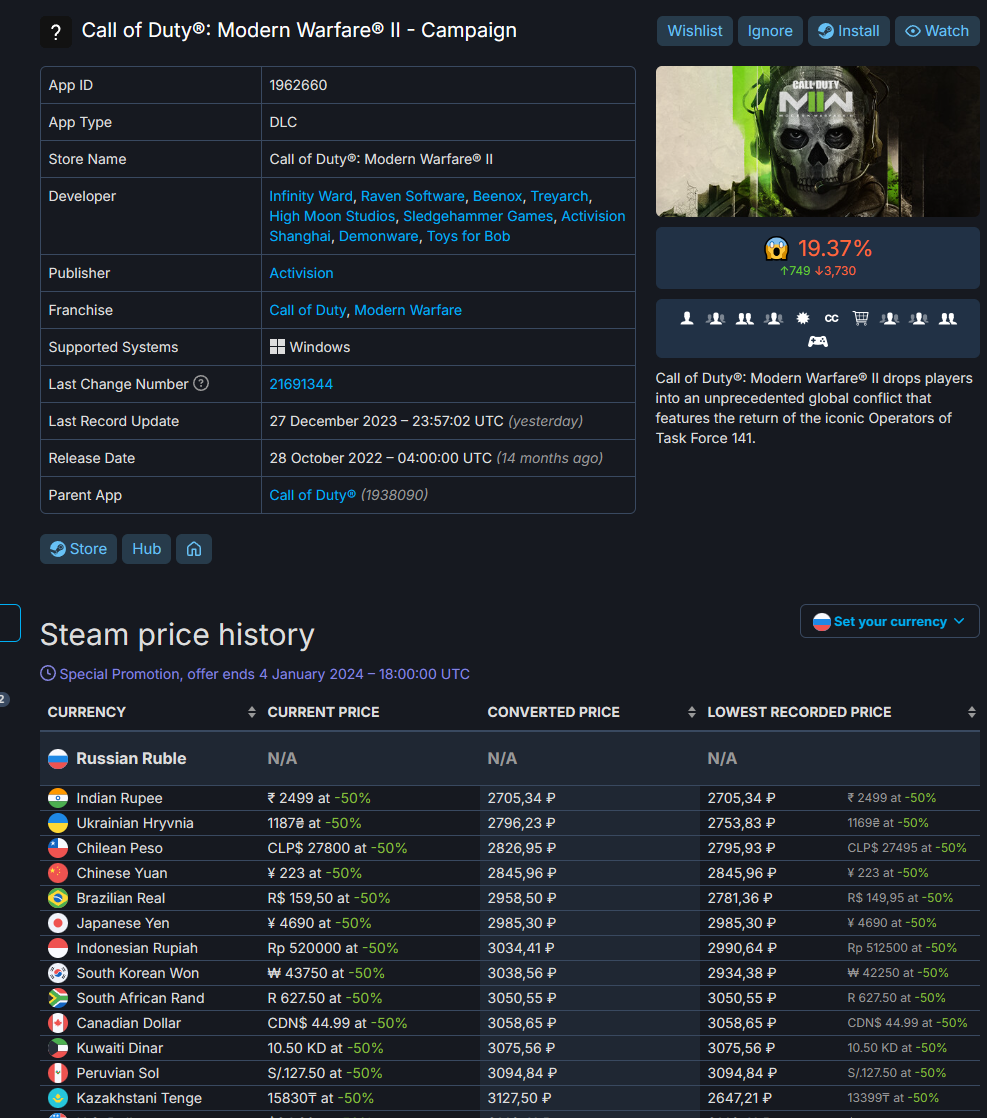Screen dimensions: 987x1118
Task: Click the Ukrainian flag icon
Action: click(x=58, y=823)
